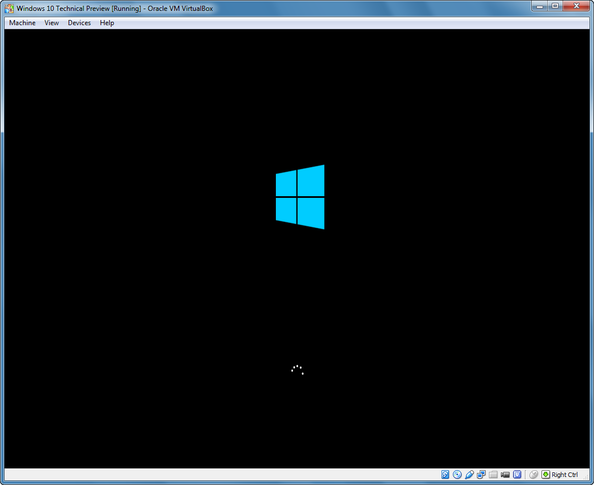The image size is (594, 485).
Task: Maximize the VirtualBox window
Action: 555,6
